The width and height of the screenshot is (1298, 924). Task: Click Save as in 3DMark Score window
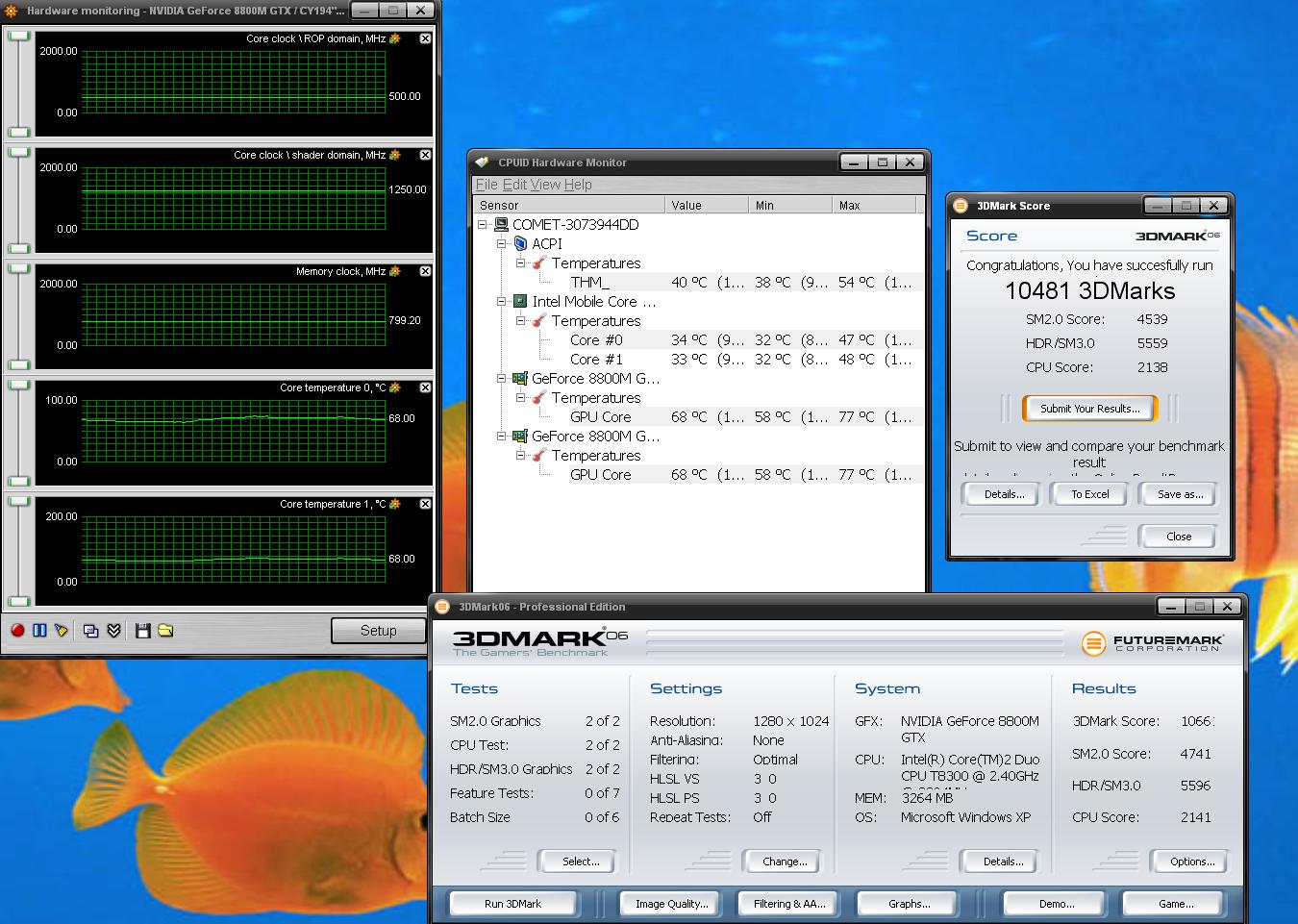click(x=1180, y=494)
